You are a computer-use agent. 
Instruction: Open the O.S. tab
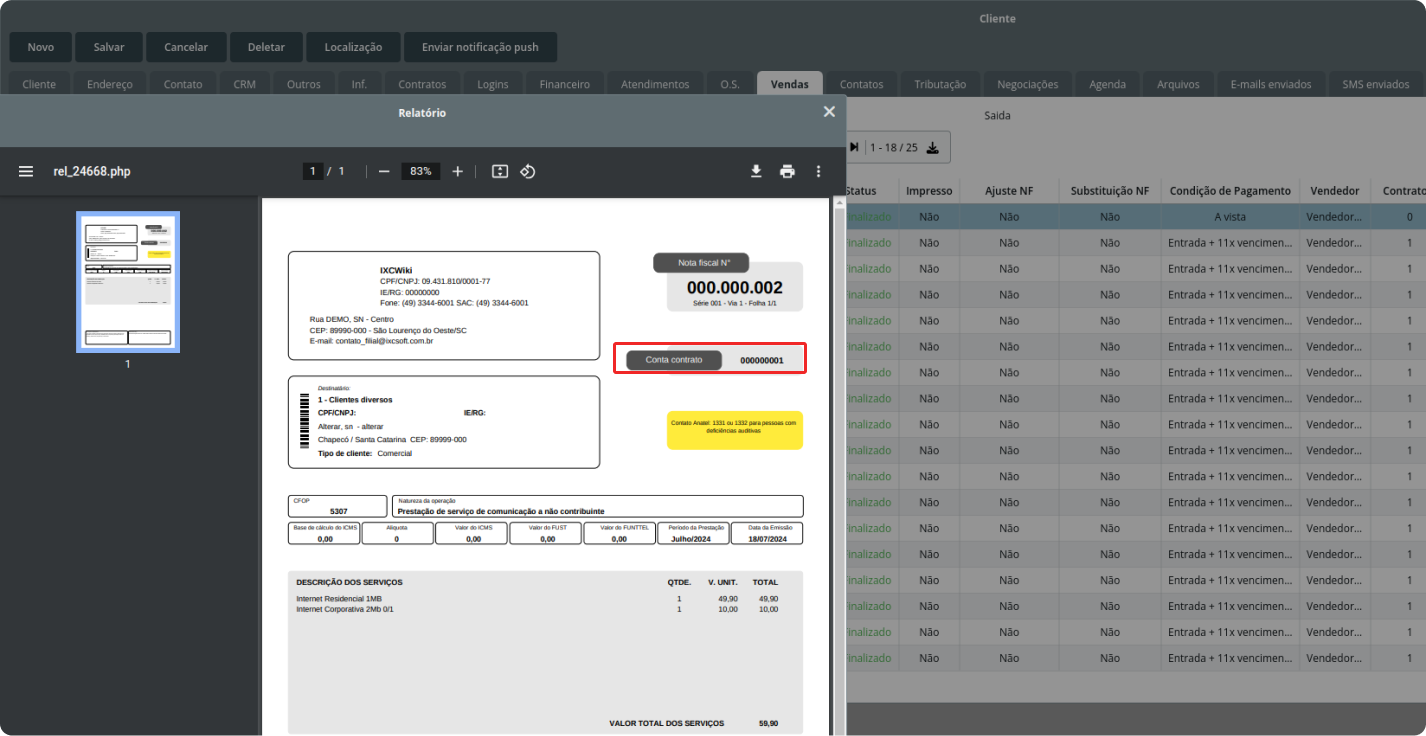pyautogui.click(x=730, y=84)
